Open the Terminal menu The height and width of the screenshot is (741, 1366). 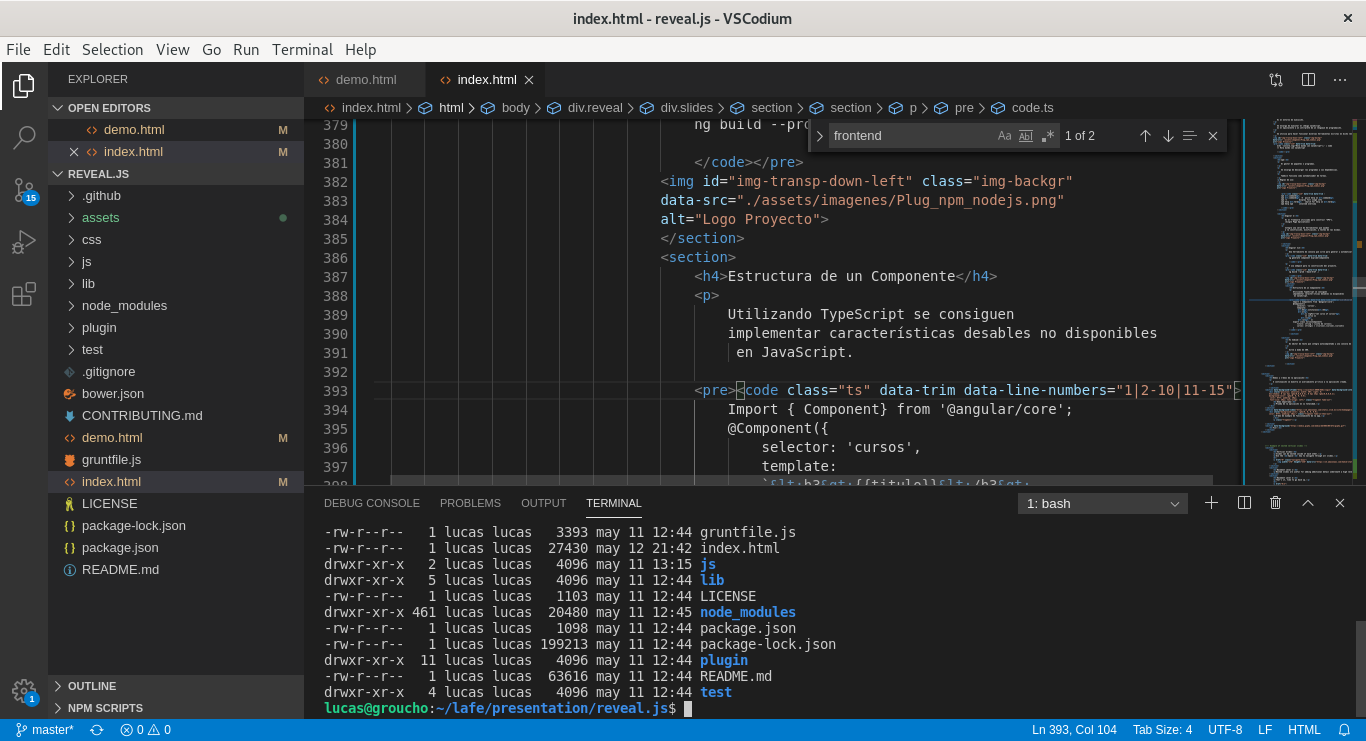click(x=302, y=50)
